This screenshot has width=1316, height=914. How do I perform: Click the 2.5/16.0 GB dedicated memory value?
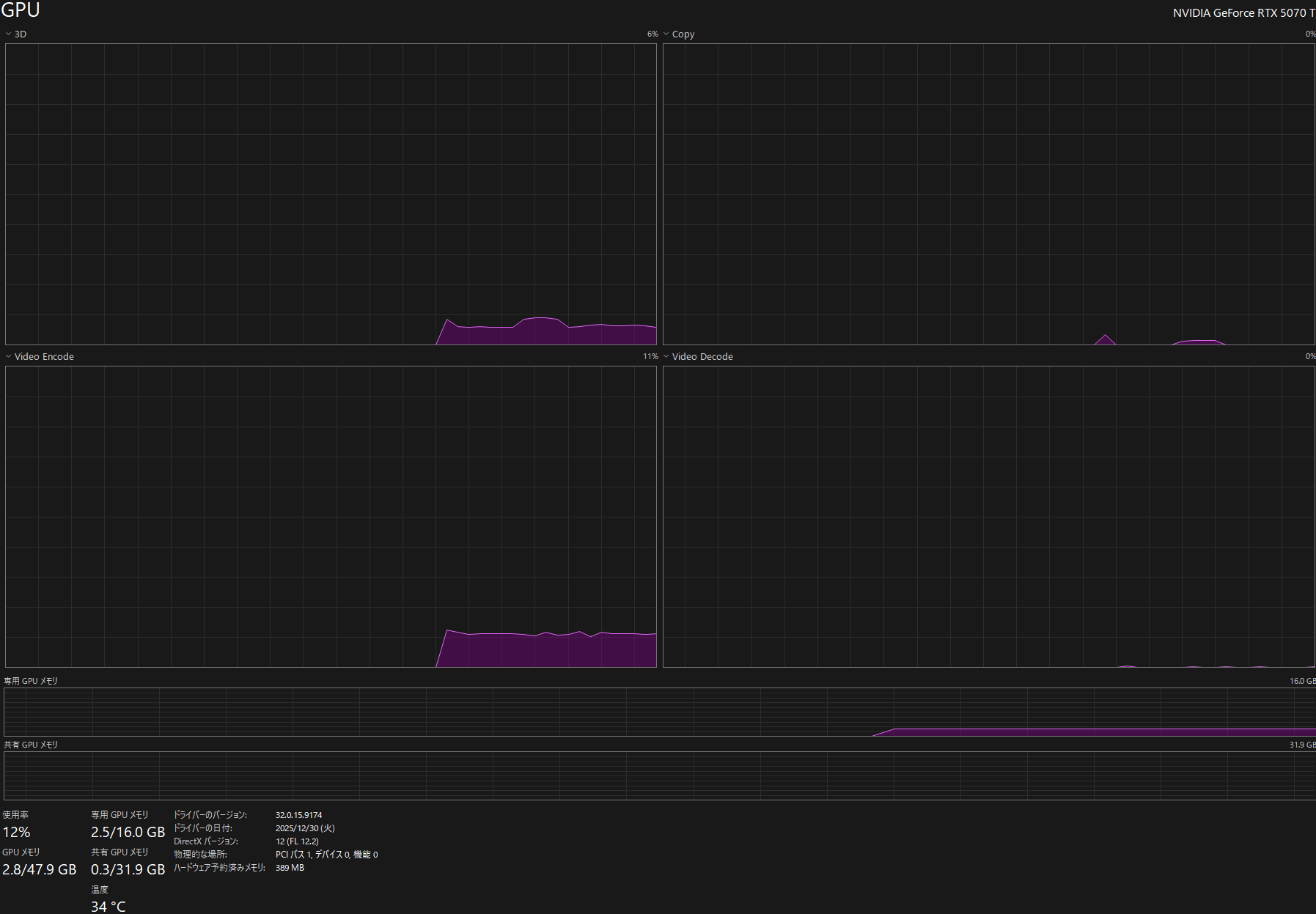tap(128, 833)
